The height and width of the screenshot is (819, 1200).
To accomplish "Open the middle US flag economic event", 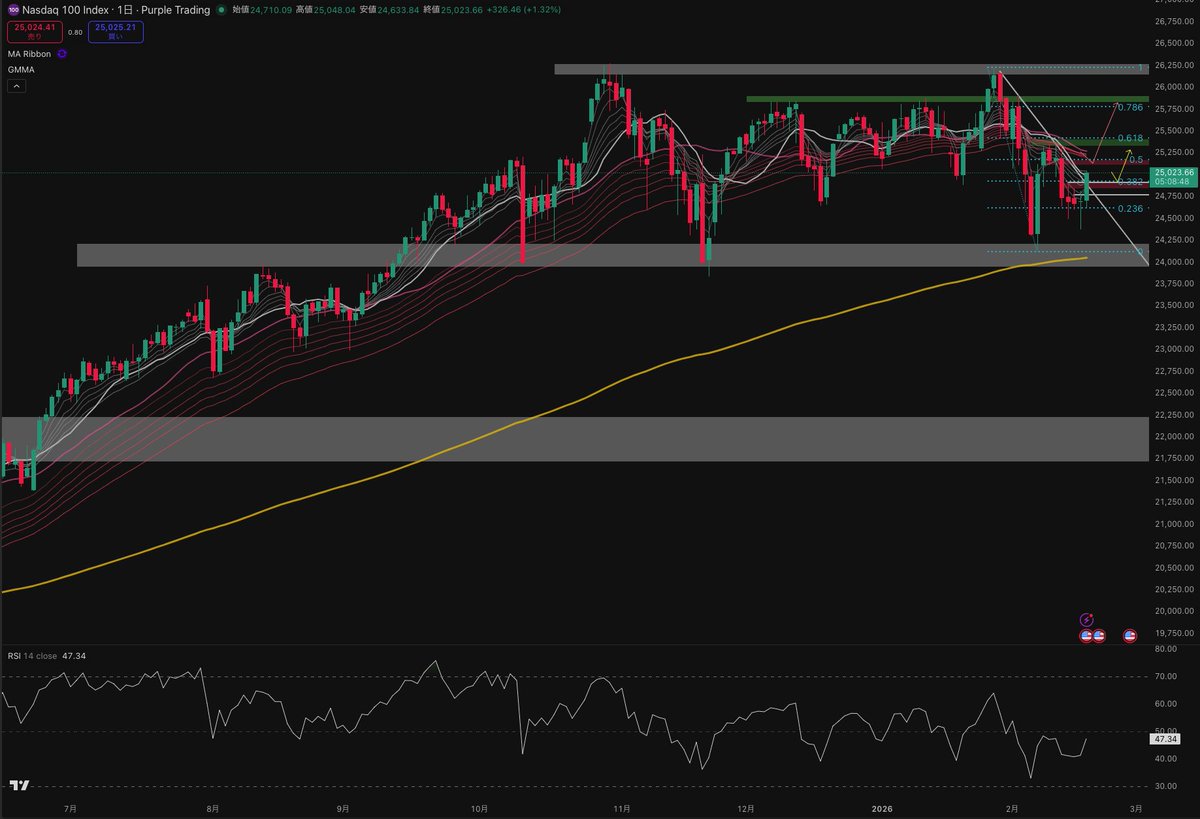I will [1098, 635].
